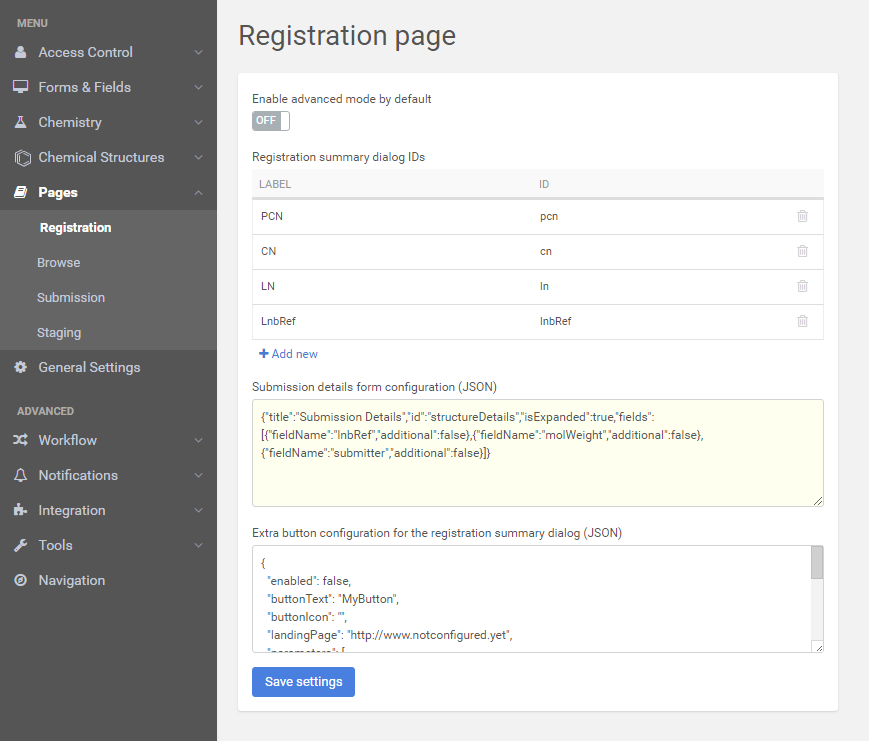Click the Chemistry flask icon
Viewport: 869px width, 741px height.
(20, 122)
